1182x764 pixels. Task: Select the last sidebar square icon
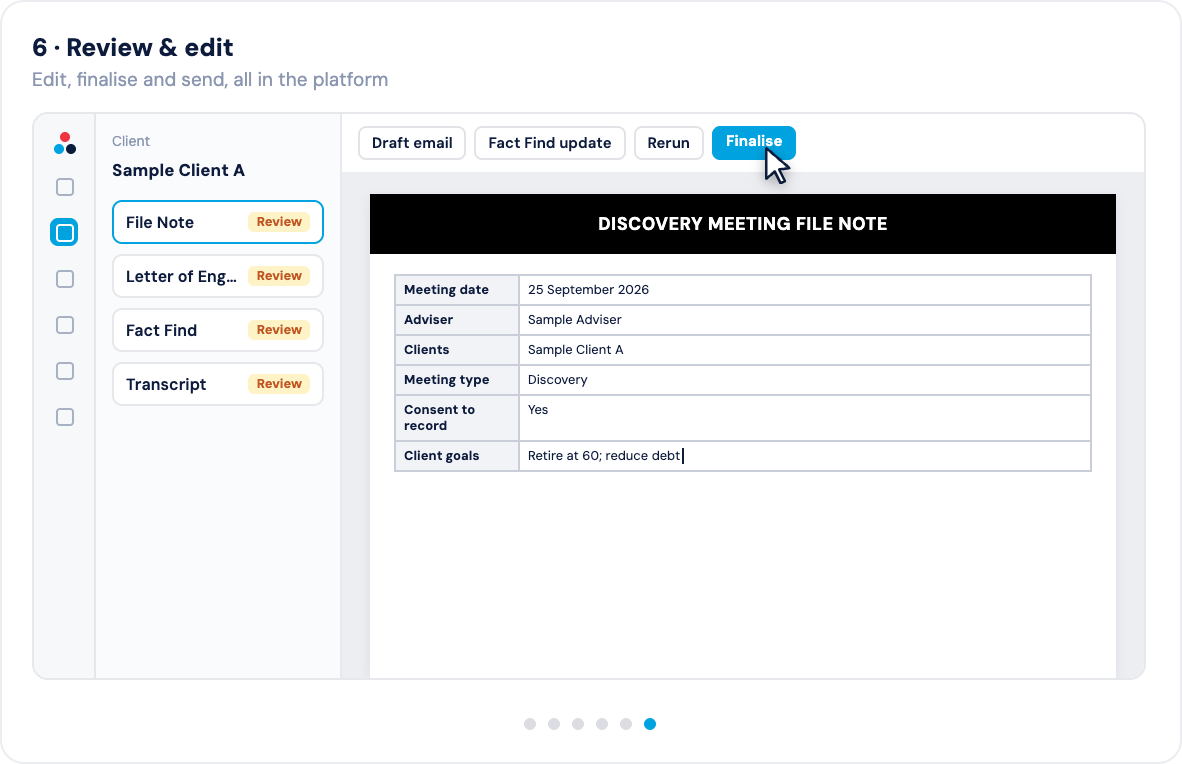pyautogui.click(x=65, y=417)
